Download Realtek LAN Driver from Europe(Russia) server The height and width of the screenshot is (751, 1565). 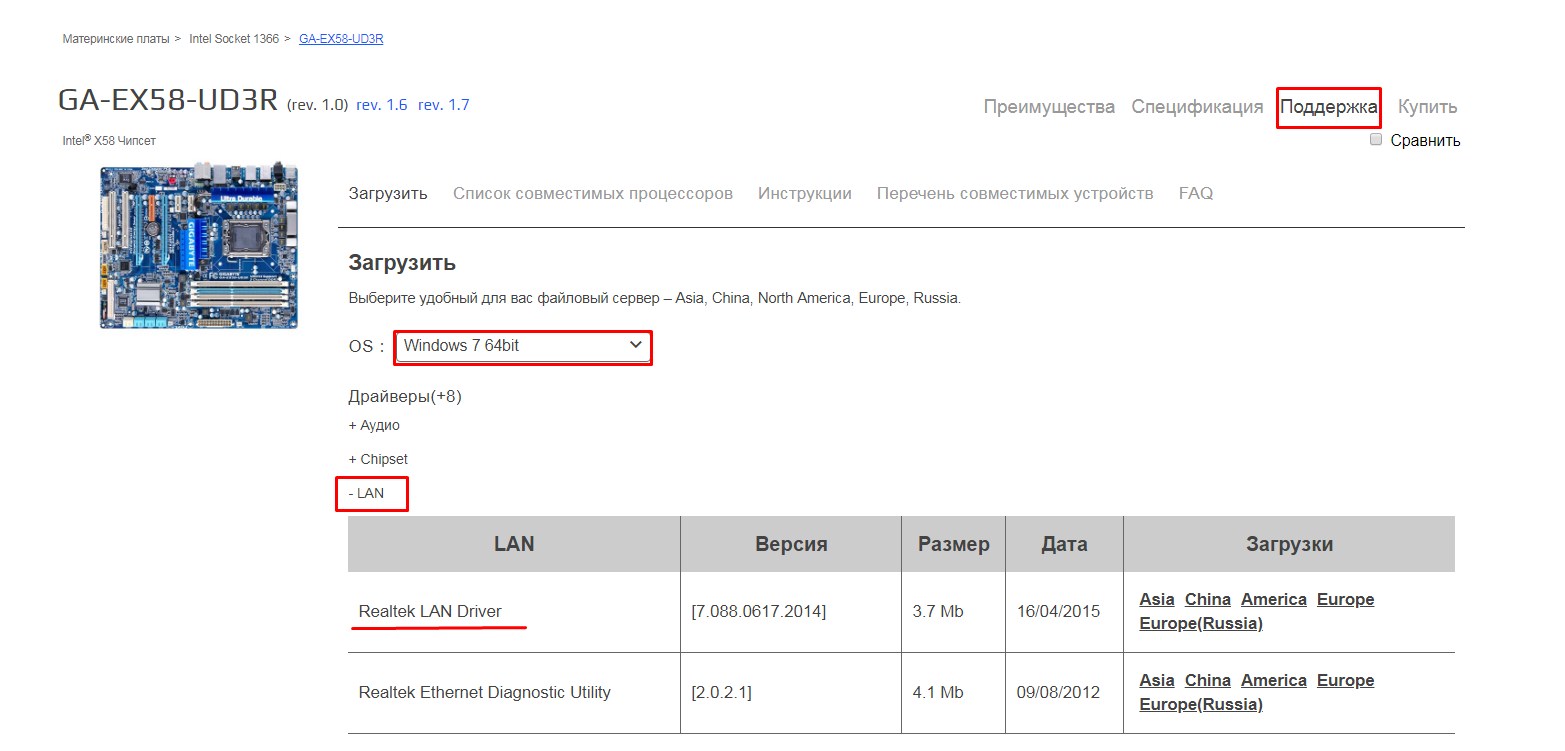[1201, 623]
